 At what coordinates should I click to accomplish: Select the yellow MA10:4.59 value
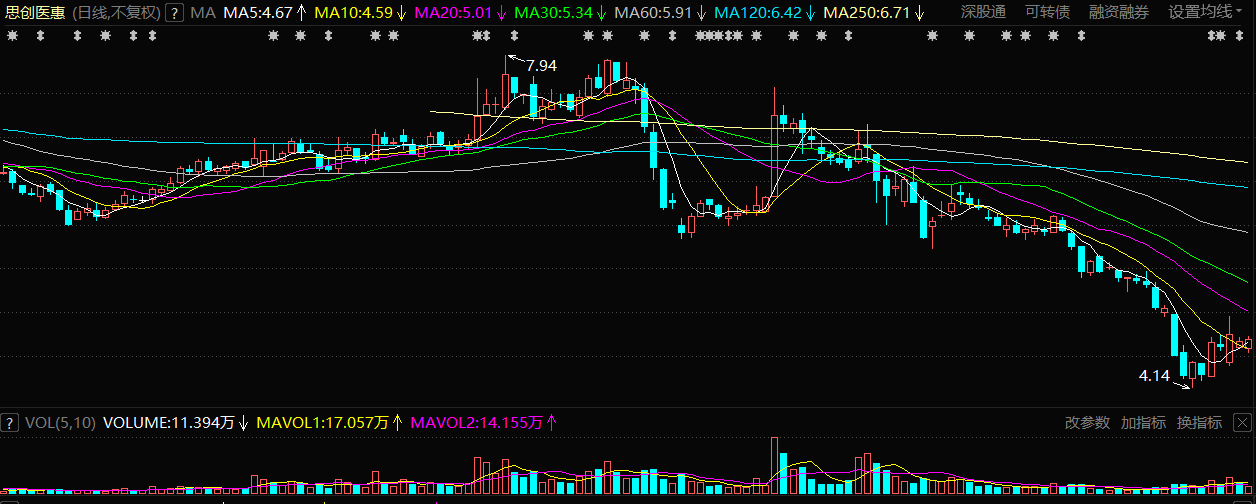(353, 13)
